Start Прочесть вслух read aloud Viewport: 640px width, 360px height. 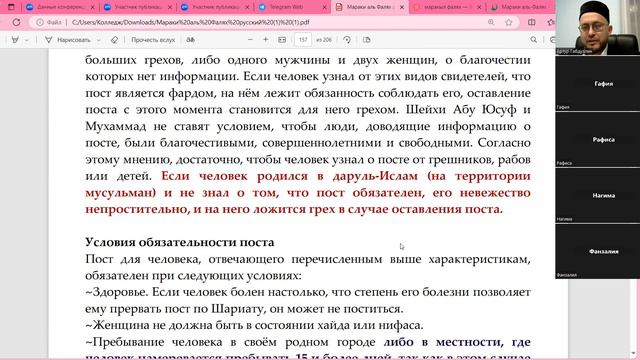coord(153,40)
